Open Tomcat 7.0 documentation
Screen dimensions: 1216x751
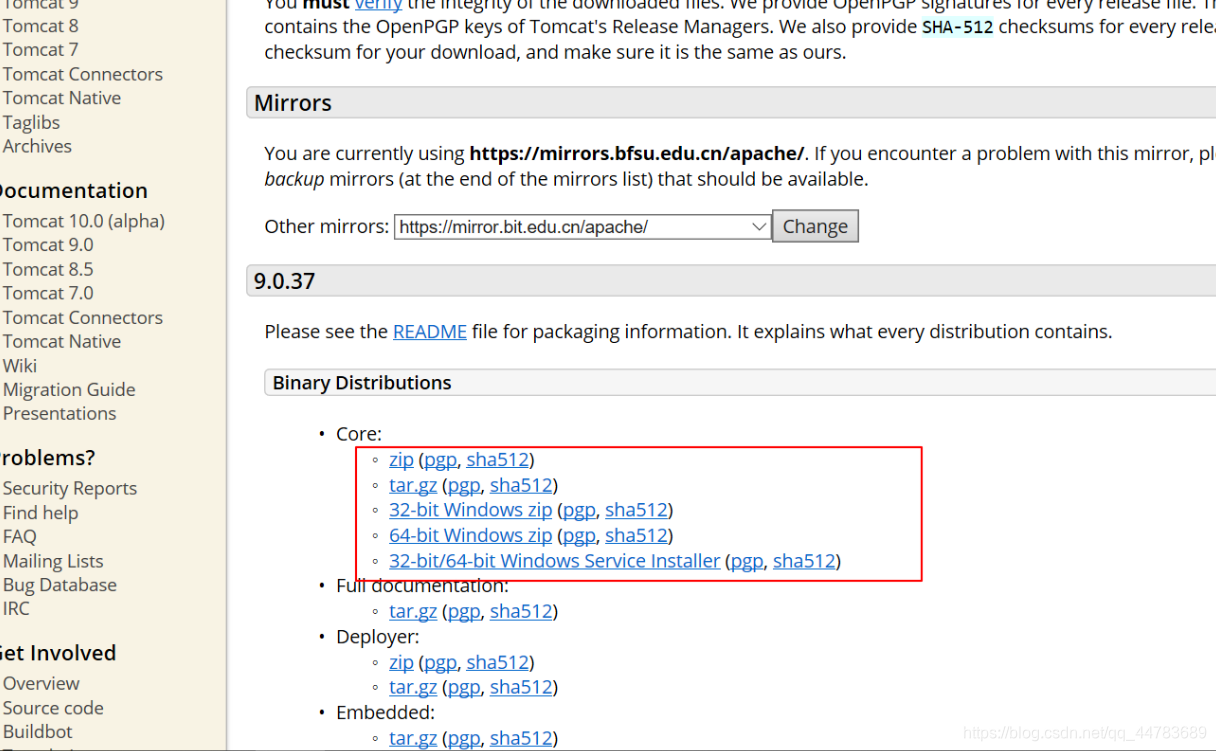[47, 293]
